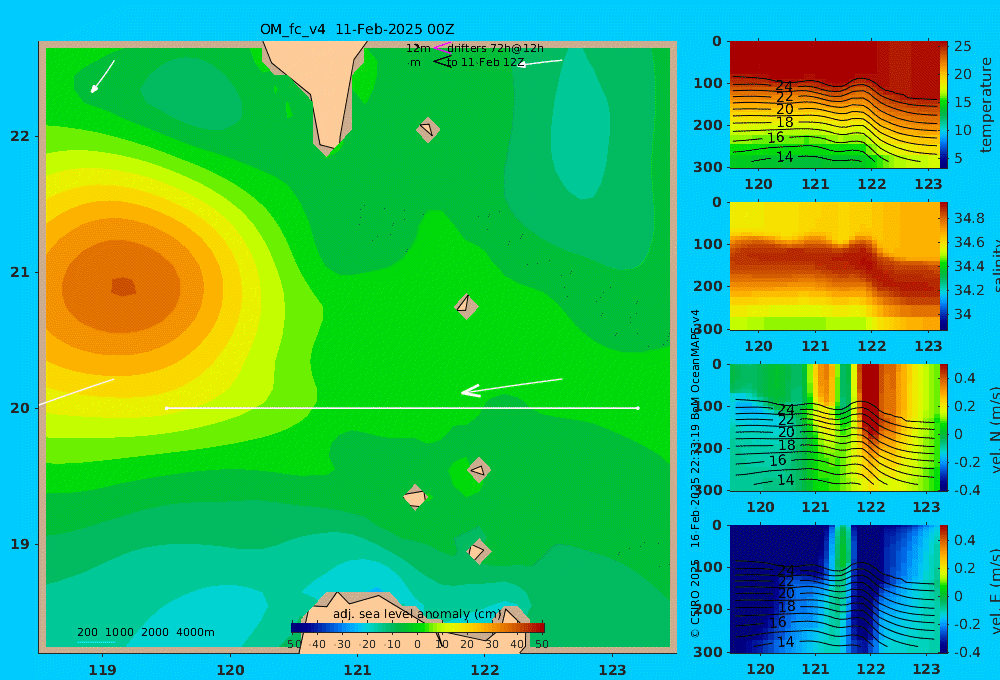
Task: Click the longitude label 123 under the main map
Action: (612, 670)
